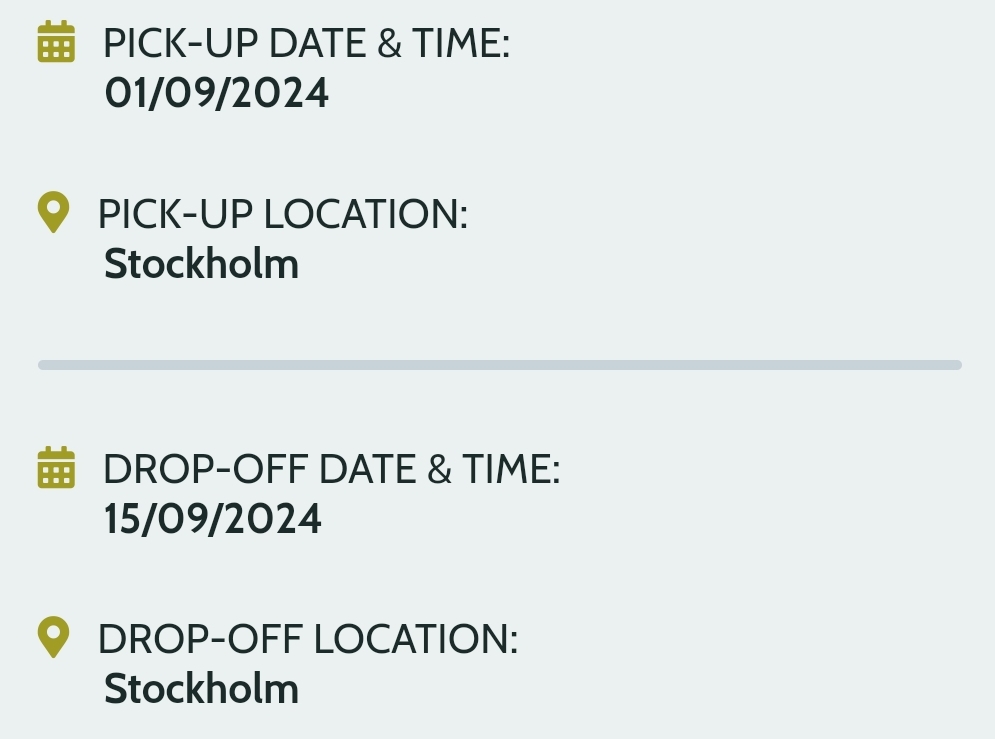The height and width of the screenshot is (739, 995).
Task: Tap the calendar icon beside 15/09/2024
Action: [56, 468]
